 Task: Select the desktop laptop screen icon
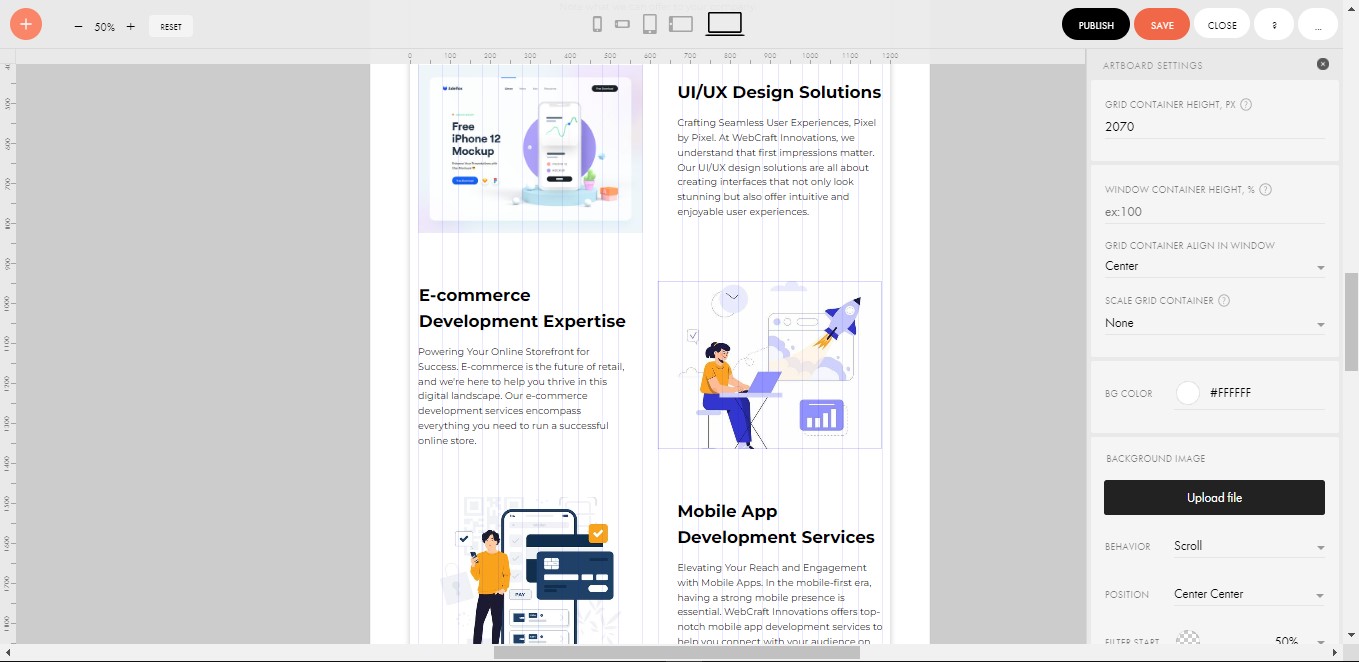(725, 24)
